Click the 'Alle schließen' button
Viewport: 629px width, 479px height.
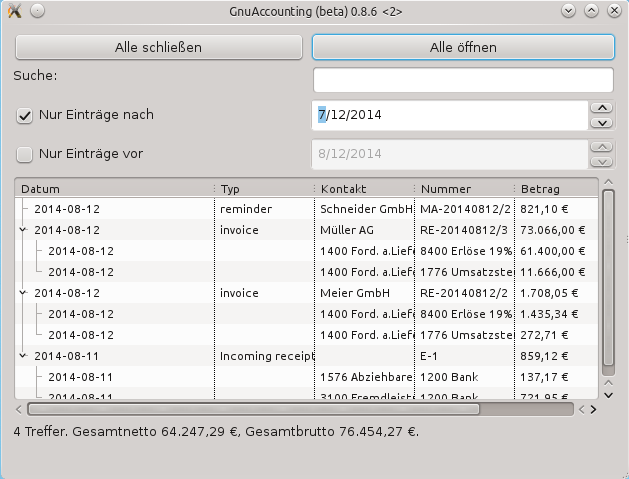[x=158, y=47]
